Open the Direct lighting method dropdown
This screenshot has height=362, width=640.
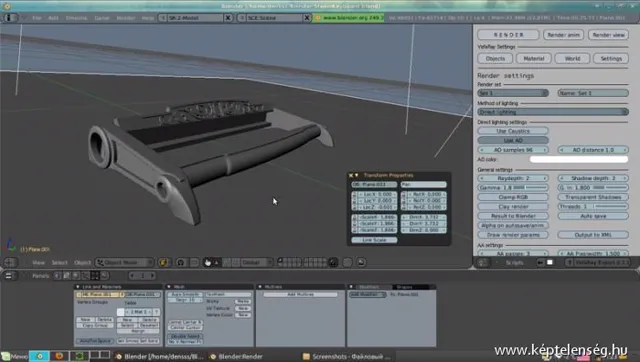(x=553, y=112)
